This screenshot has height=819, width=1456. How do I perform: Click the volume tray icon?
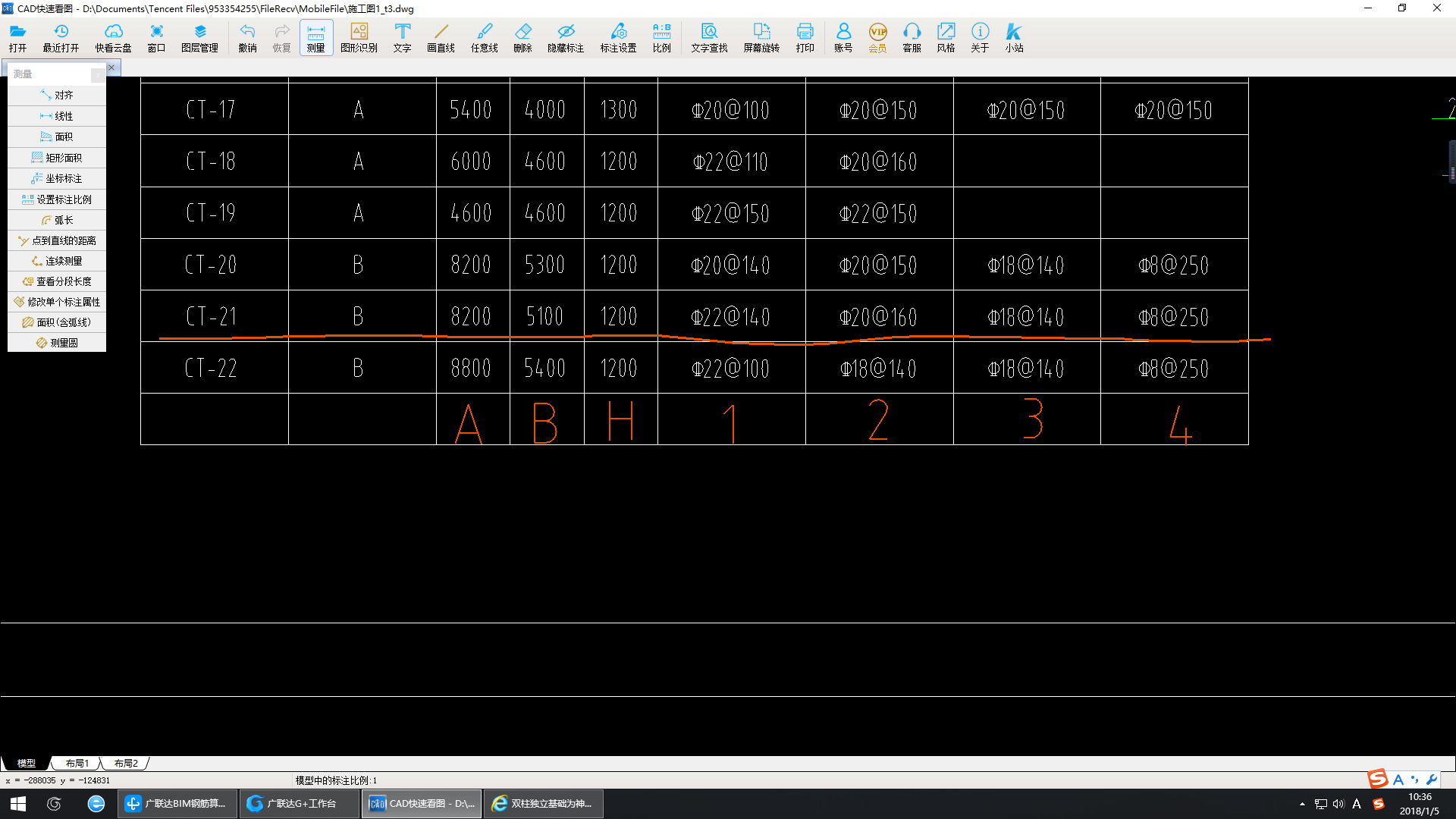(1338, 804)
